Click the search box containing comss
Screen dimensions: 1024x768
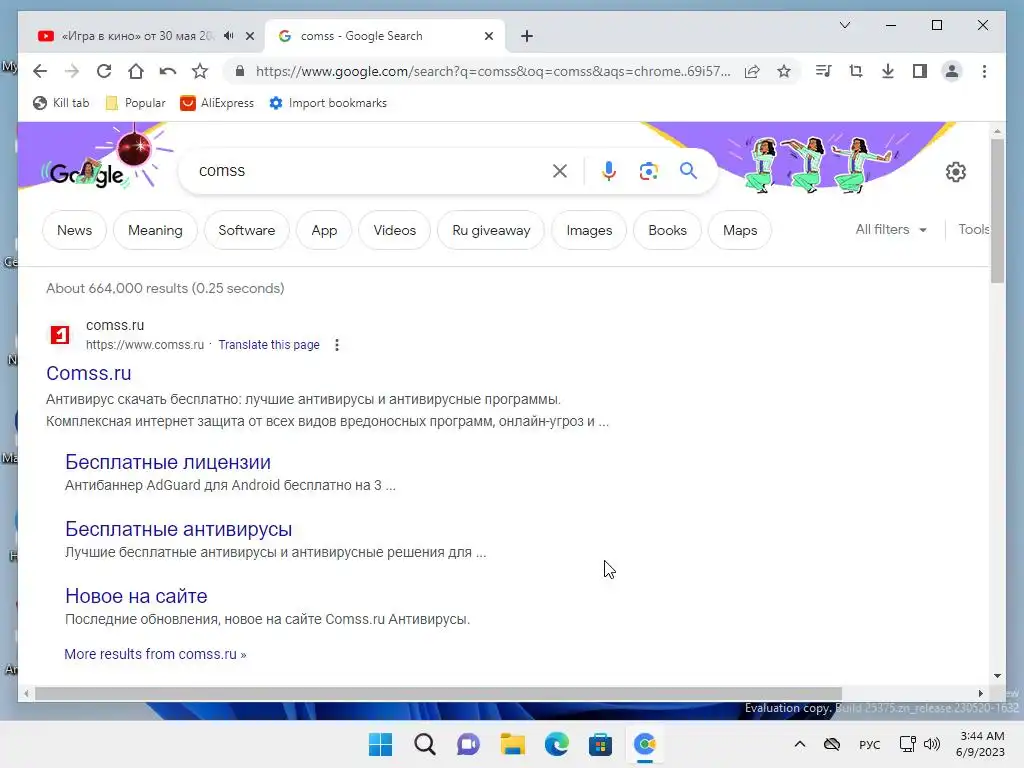[x=369, y=171]
